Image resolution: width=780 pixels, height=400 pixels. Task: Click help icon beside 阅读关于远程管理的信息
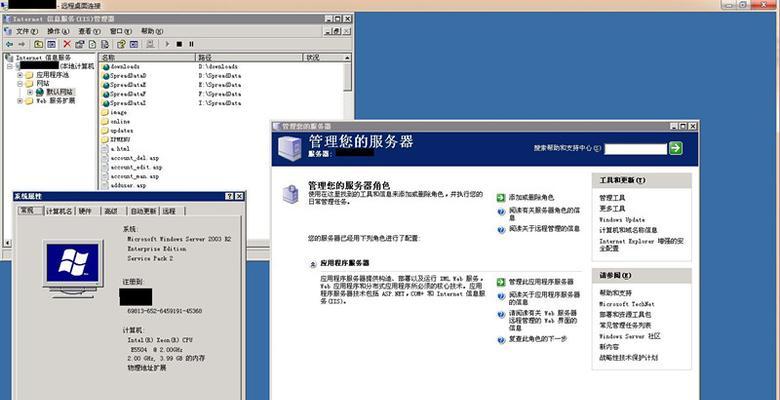tap(501, 229)
